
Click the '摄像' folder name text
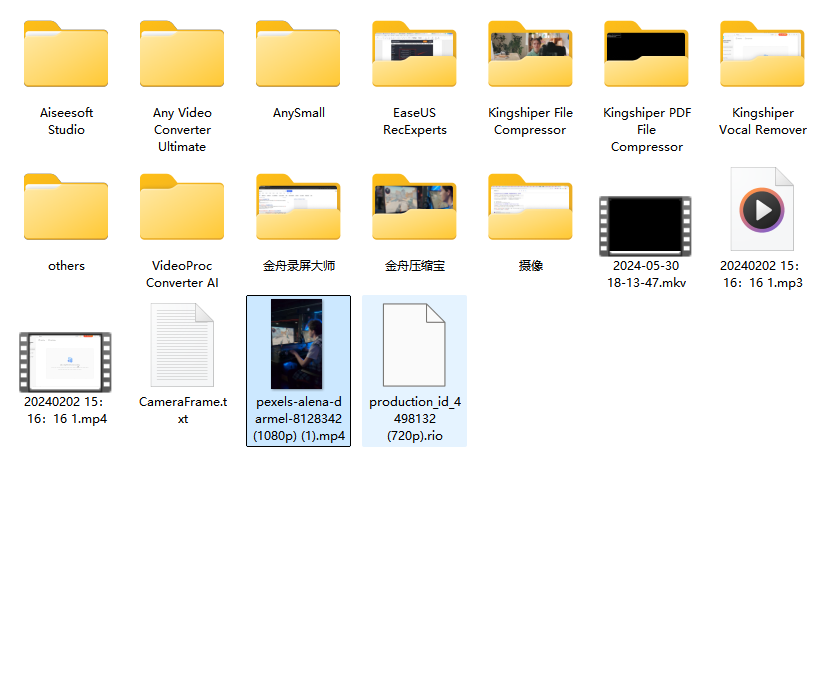pyautogui.click(x=531, y=265)
